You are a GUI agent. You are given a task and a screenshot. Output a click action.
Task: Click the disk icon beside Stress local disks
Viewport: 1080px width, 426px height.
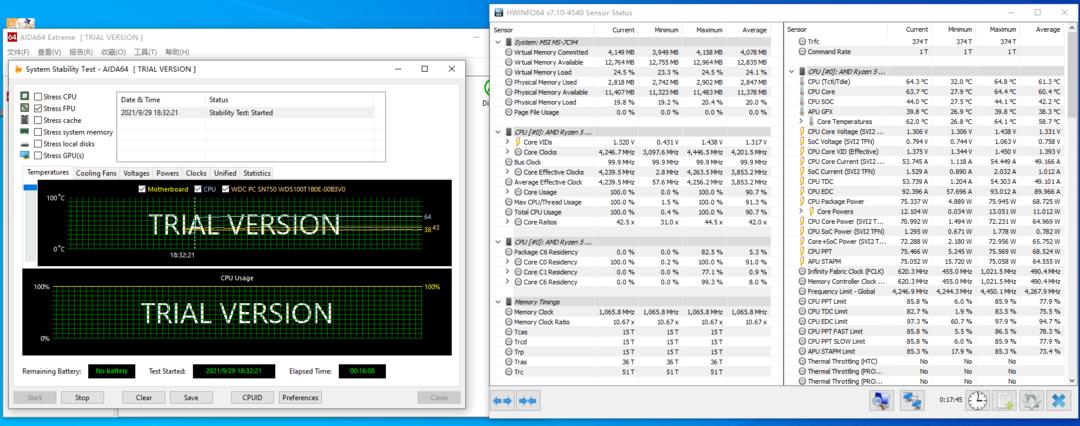[x=25, y=143]
